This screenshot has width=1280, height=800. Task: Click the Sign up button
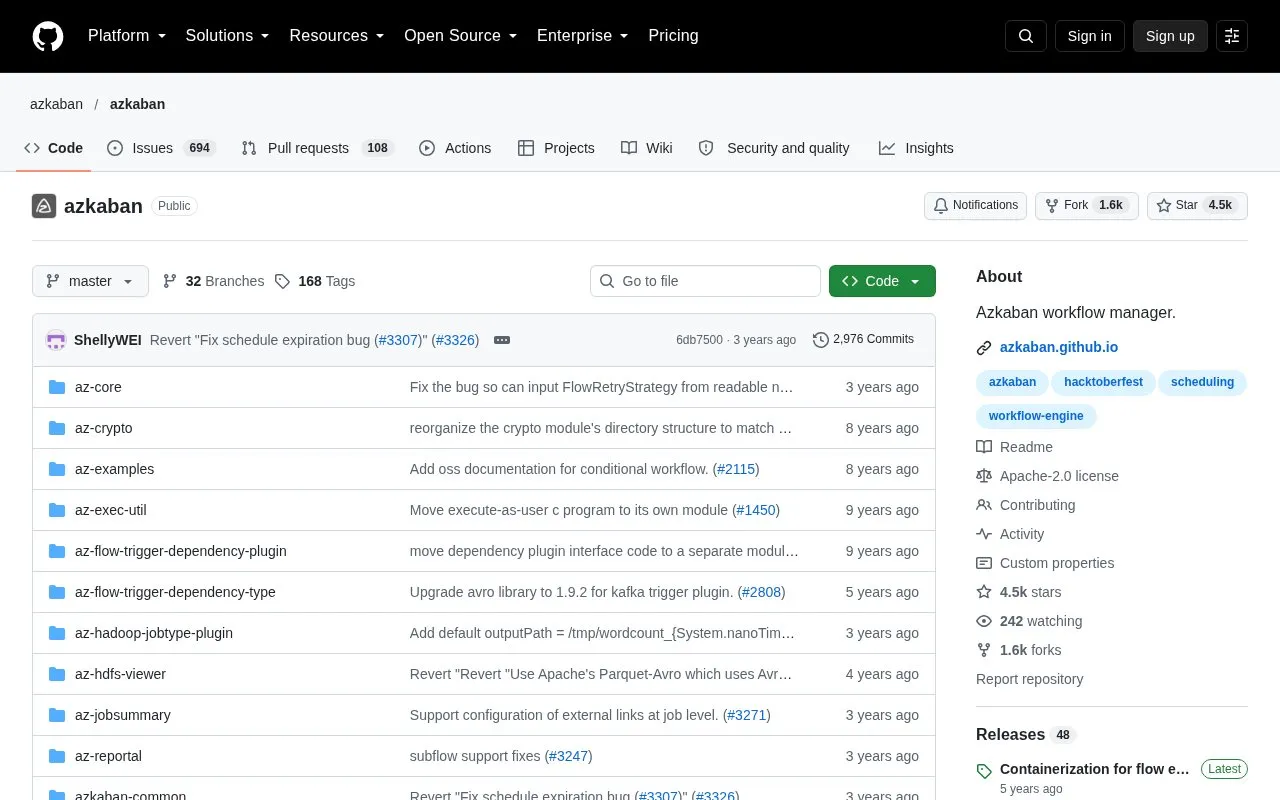[x=1170, y=36]
